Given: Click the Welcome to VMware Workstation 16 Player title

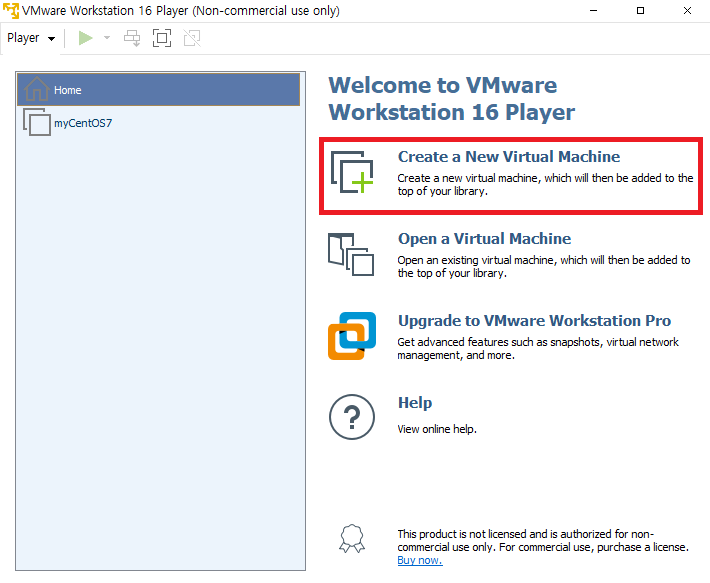Looking at the screenshot, I should [451, 99].
